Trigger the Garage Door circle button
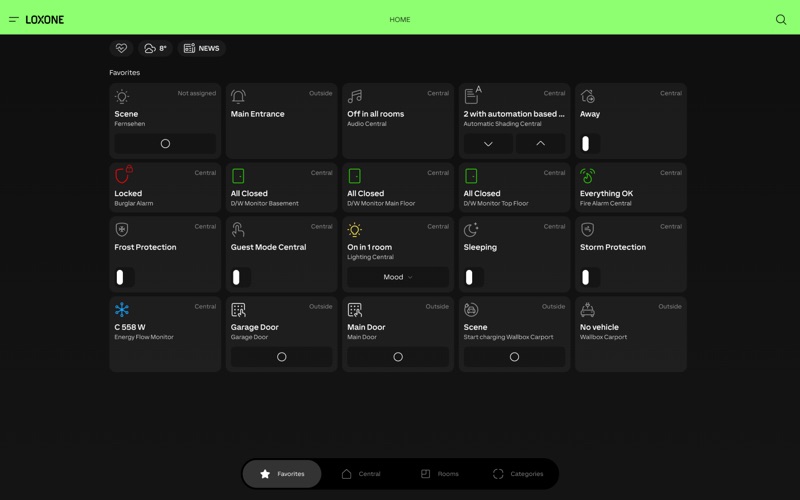This screenshot has height=500, width=800. [x=282, y=357]
